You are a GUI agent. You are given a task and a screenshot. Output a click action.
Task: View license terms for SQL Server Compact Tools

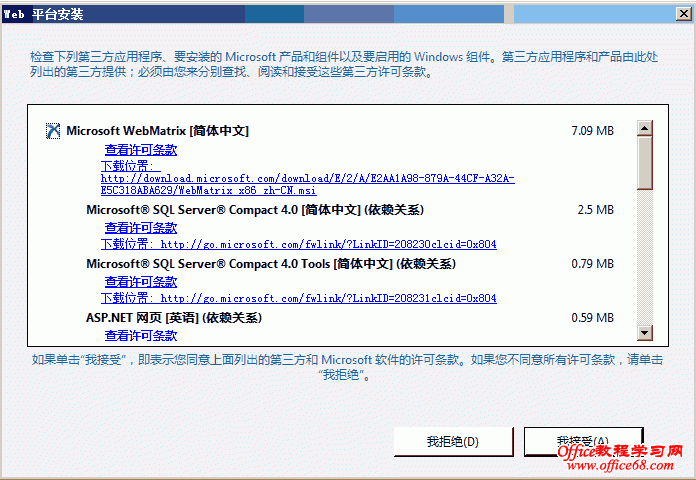(141, 282)
